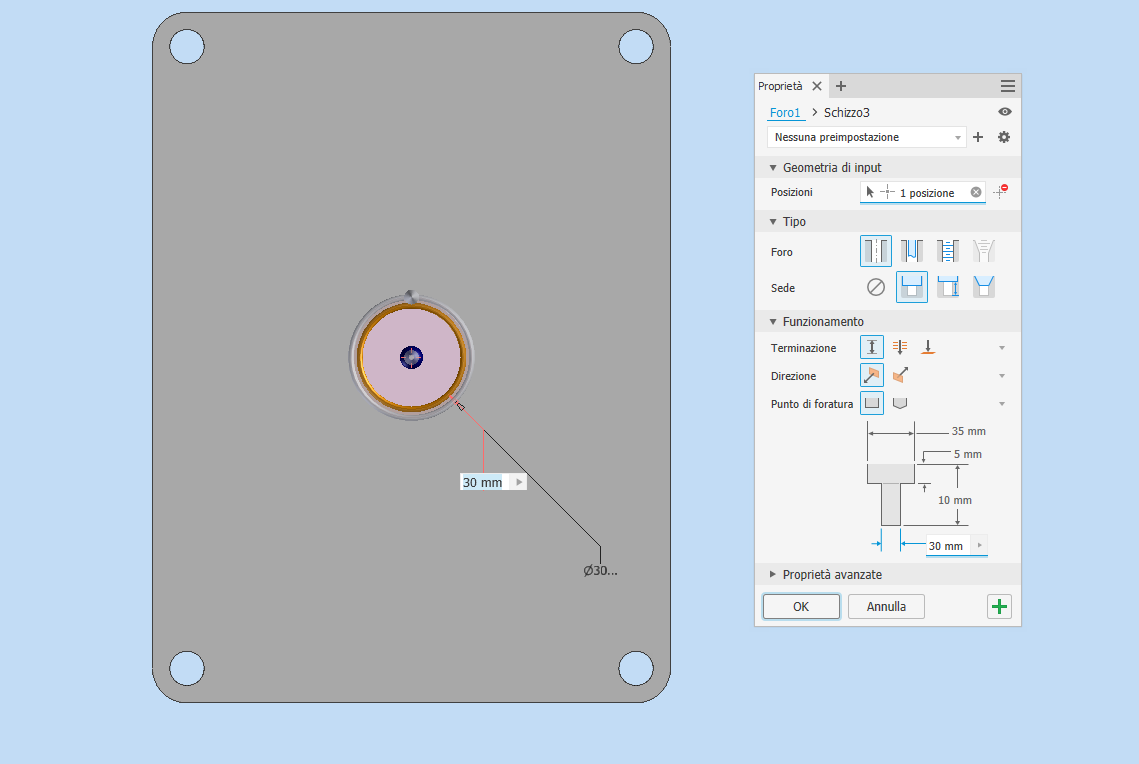Click the position selector arrow icon
The height and width of the screenshot is (764, 1139).
pyautogui.click(x=870, y=192)
